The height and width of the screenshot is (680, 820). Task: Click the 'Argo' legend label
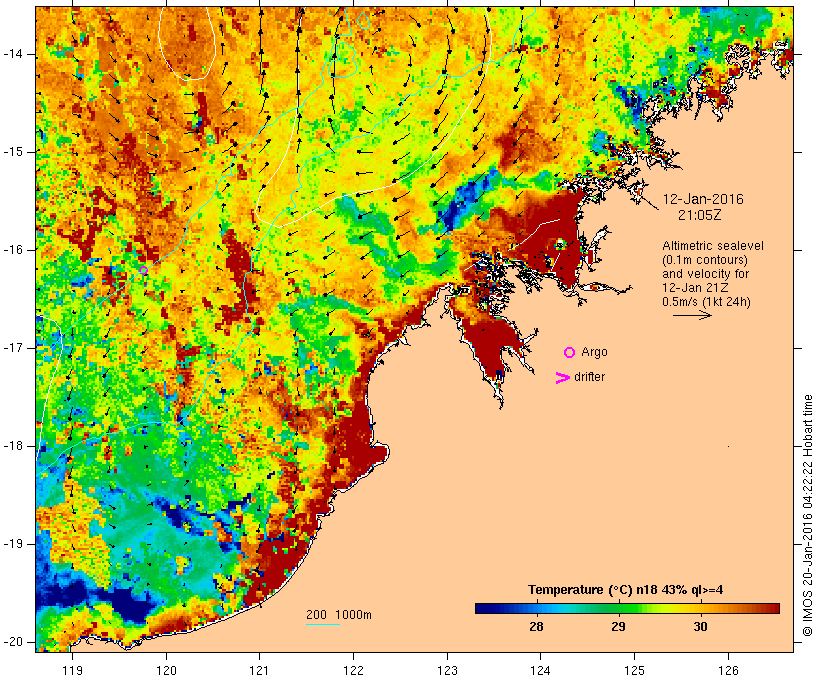tap(595, 352)
